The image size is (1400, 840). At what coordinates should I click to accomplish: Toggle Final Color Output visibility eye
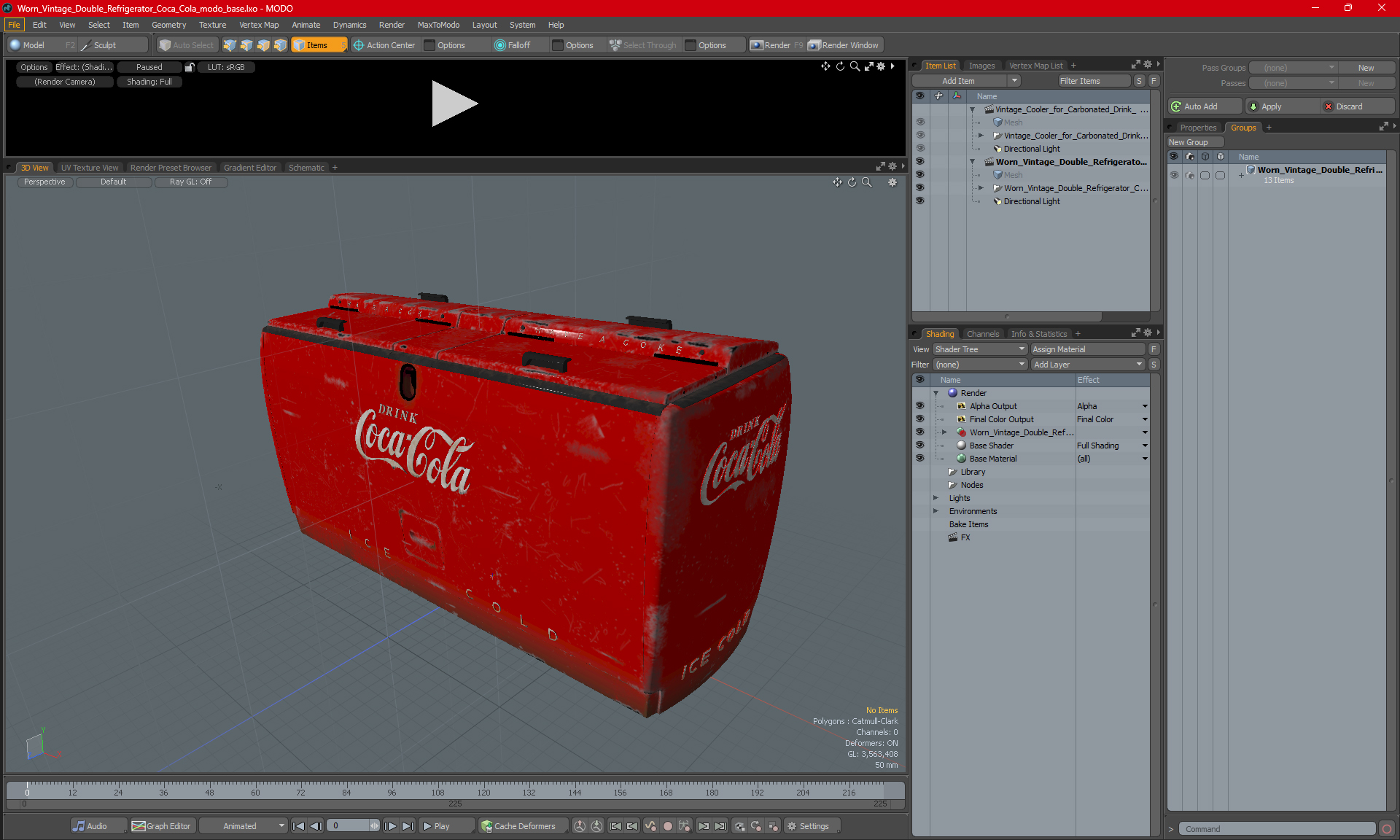click(919, 419)
